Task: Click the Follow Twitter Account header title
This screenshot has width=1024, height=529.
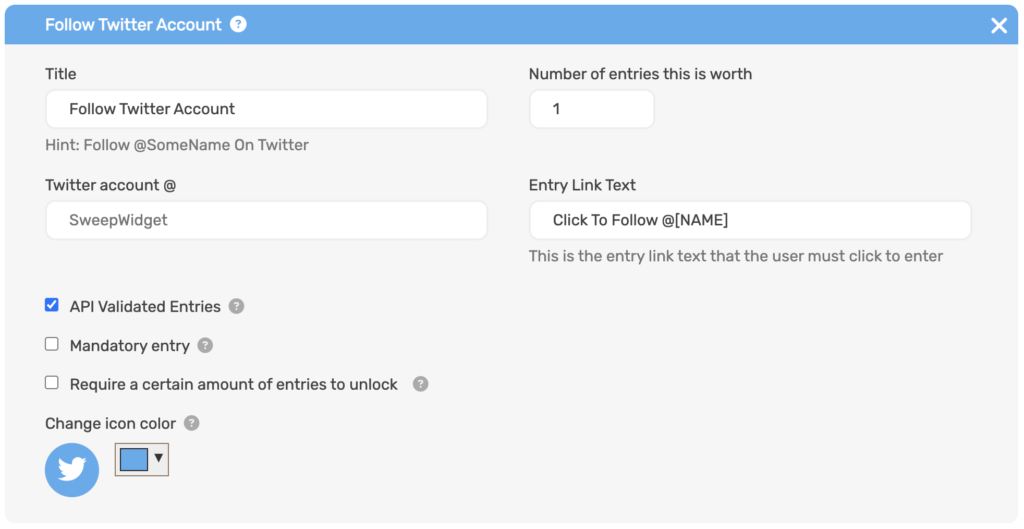Action: tap(133, 25)
